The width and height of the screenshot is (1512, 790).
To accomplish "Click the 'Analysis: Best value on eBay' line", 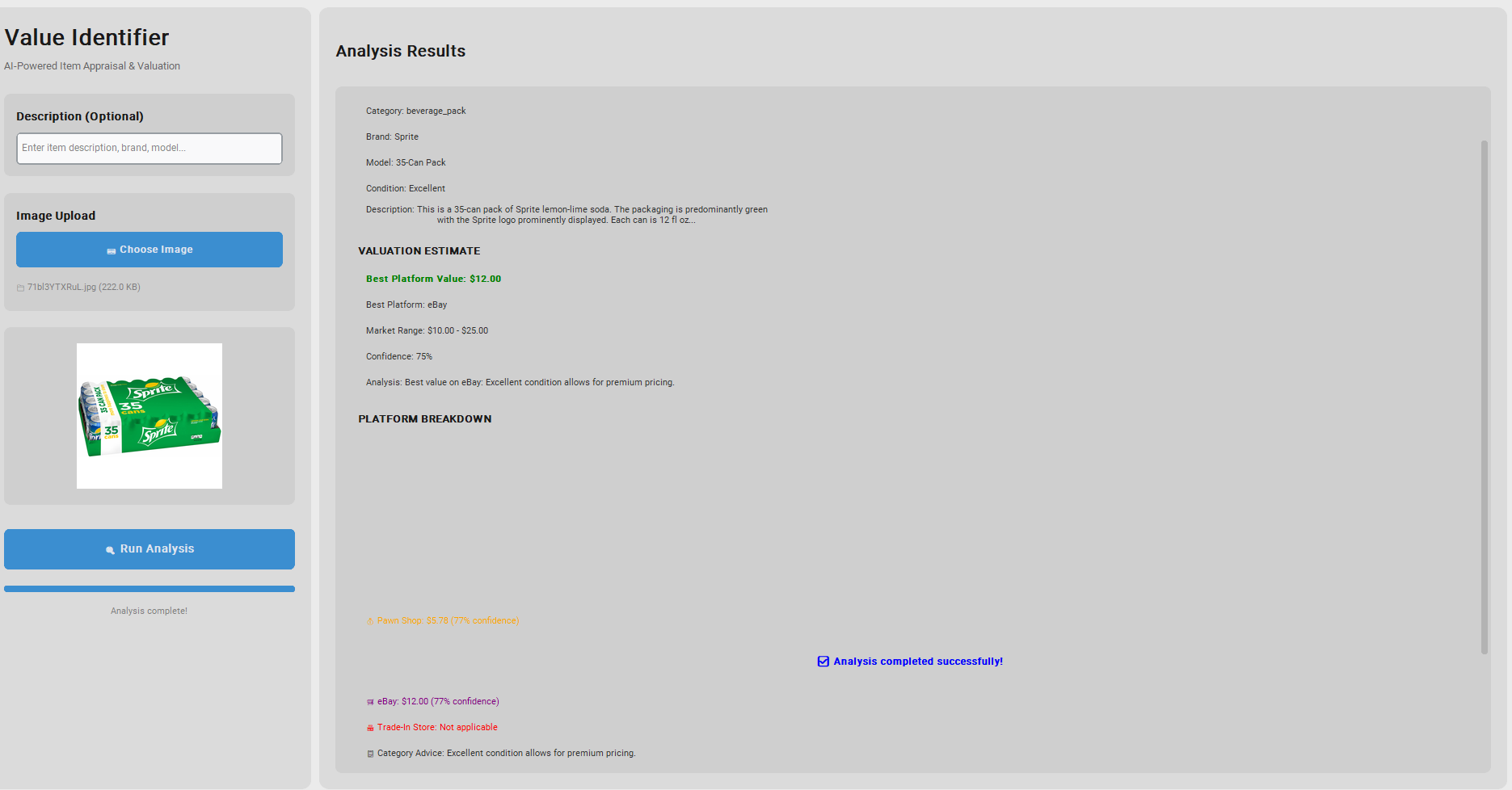I will pos(520,382).
